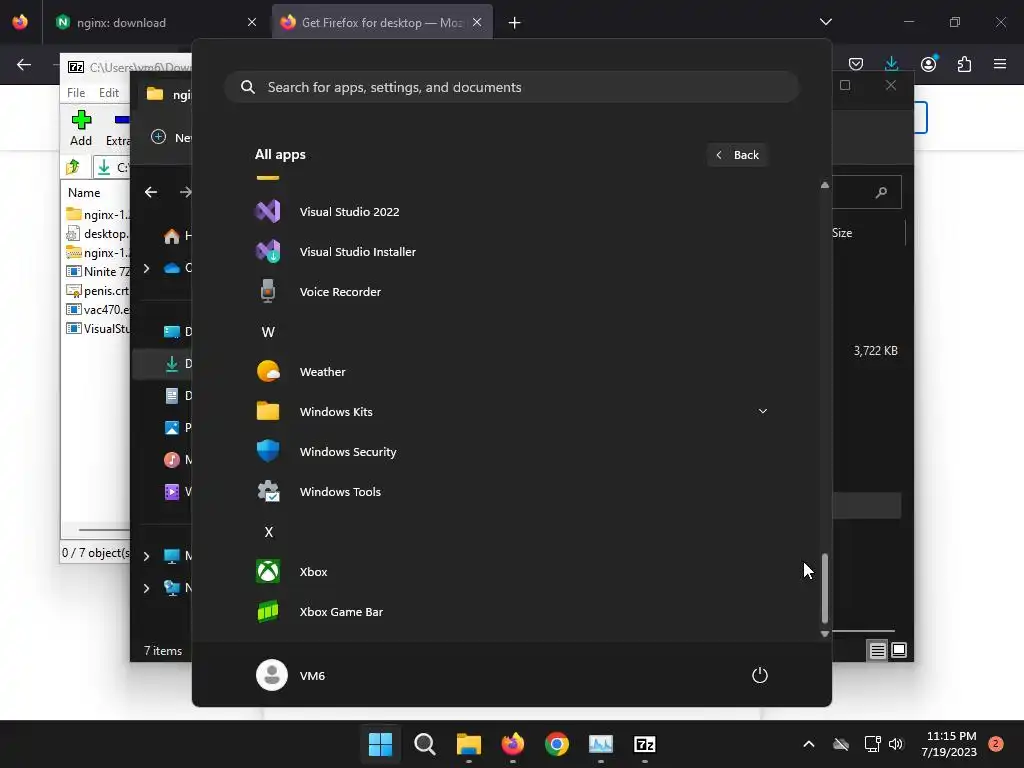Viewport: 1024px width, 768px height.
Task: Click the Start menu search field
Action: (511, 87)
